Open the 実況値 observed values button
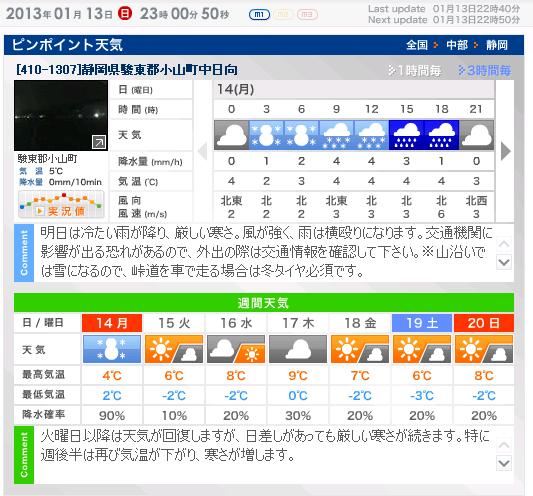Image resolution: width=533 pixels, height=496 pixels. (61, 205)
